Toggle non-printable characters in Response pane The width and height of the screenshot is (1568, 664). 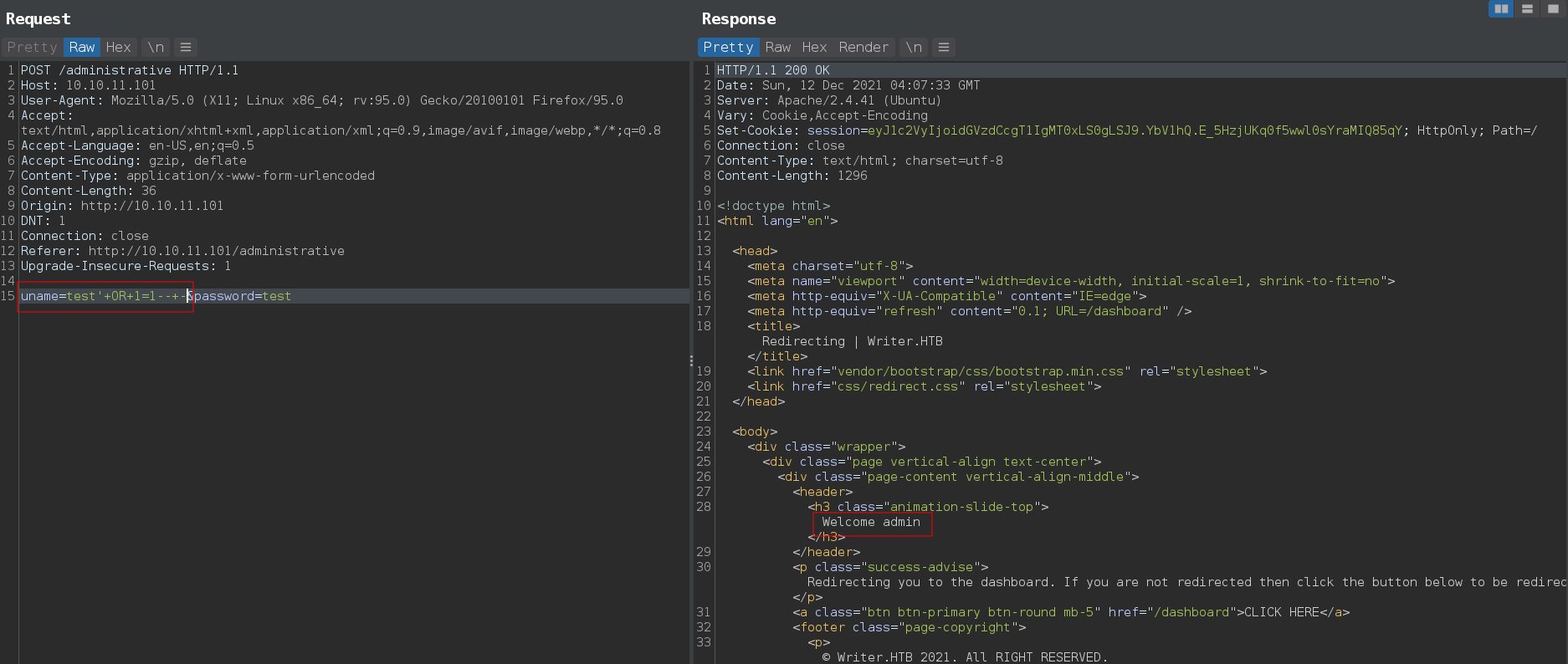(914, 48)
